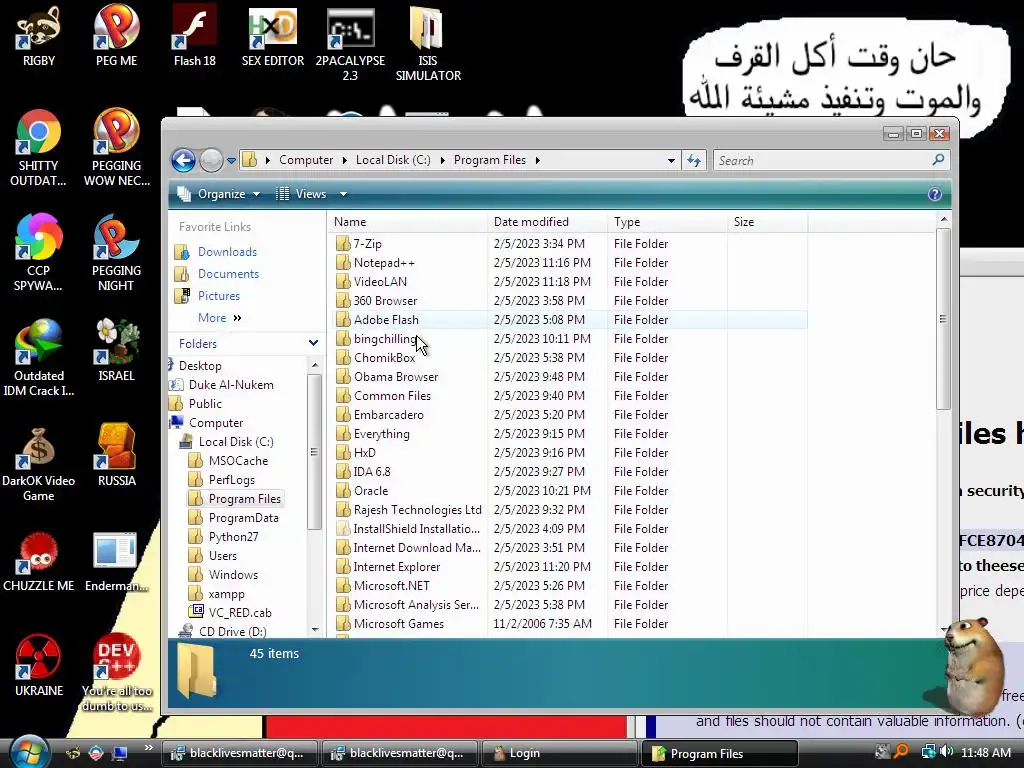Launch Flash 18 shortcut
Viewport: 1024px width, 768px height.
click(195, 36)
